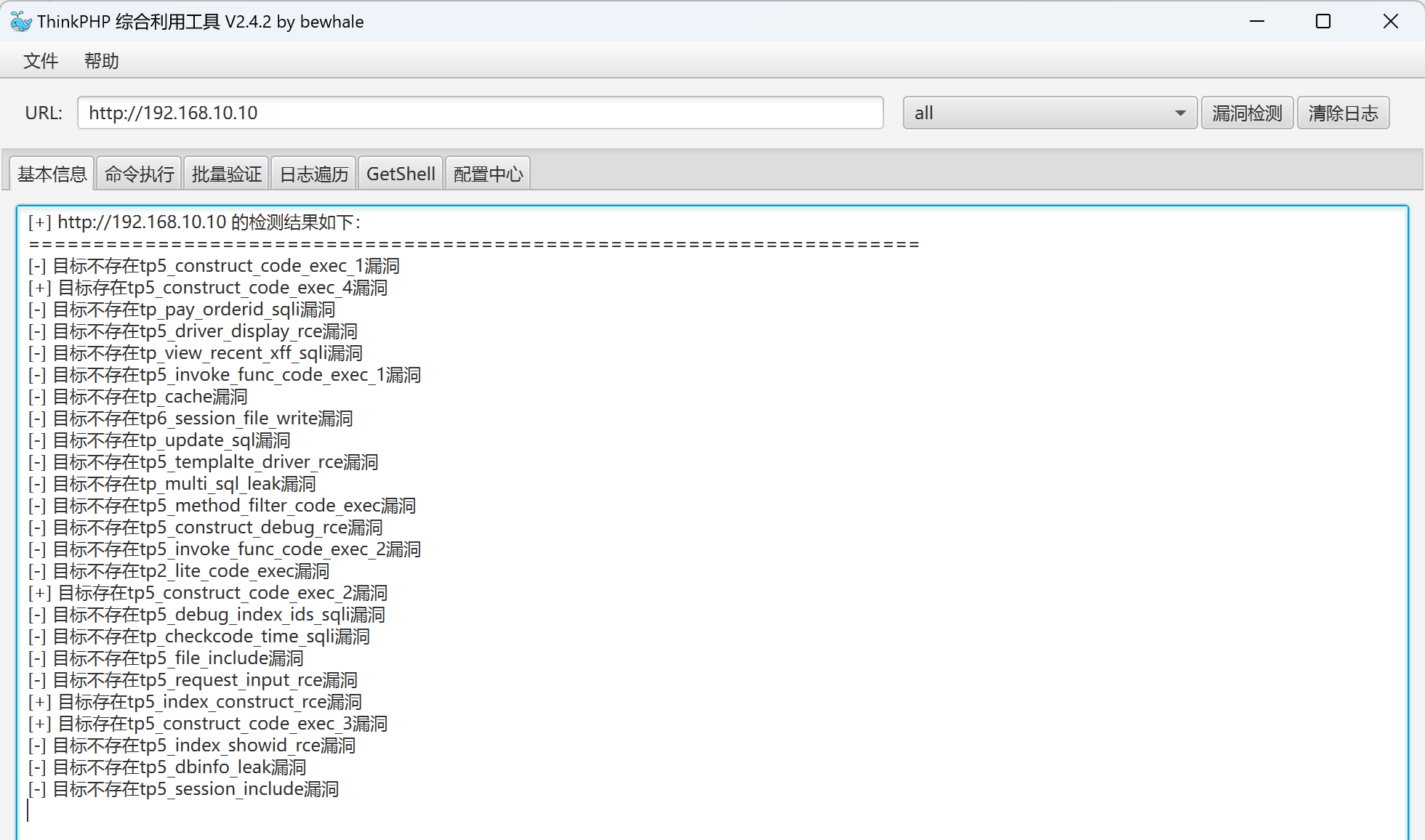Select the GetShell tab
The width and height of the screenshot is (1425, 840).
(401, 174)
